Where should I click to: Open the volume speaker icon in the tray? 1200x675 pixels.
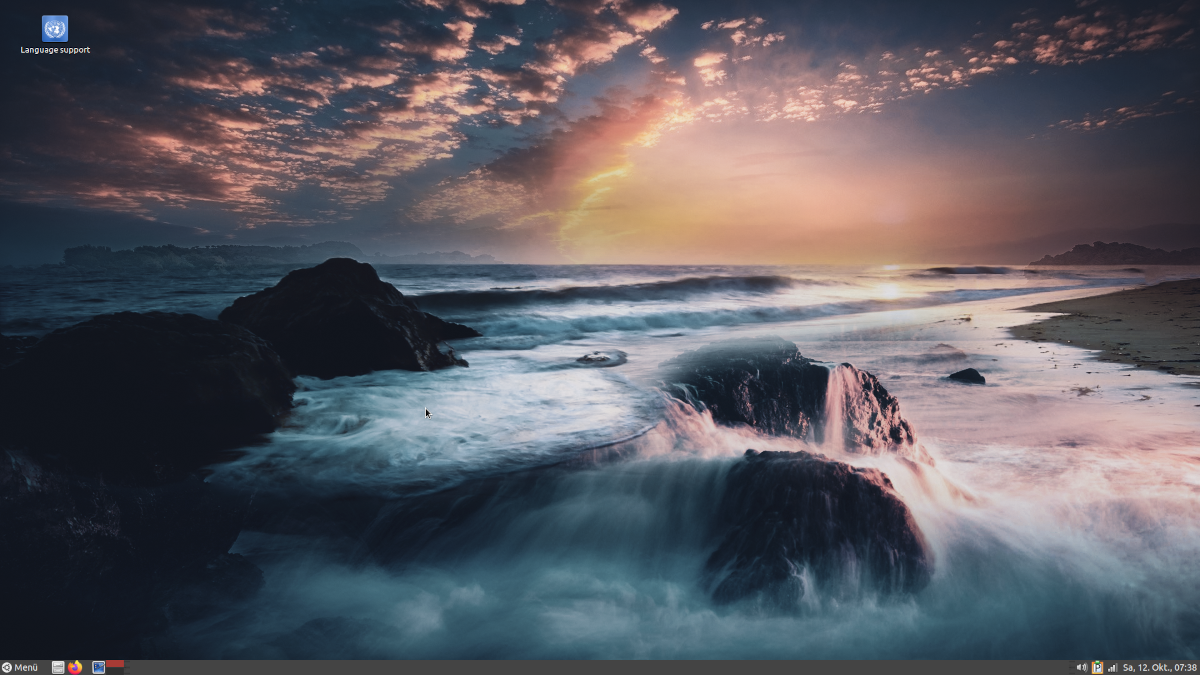tap(1082, 667)
